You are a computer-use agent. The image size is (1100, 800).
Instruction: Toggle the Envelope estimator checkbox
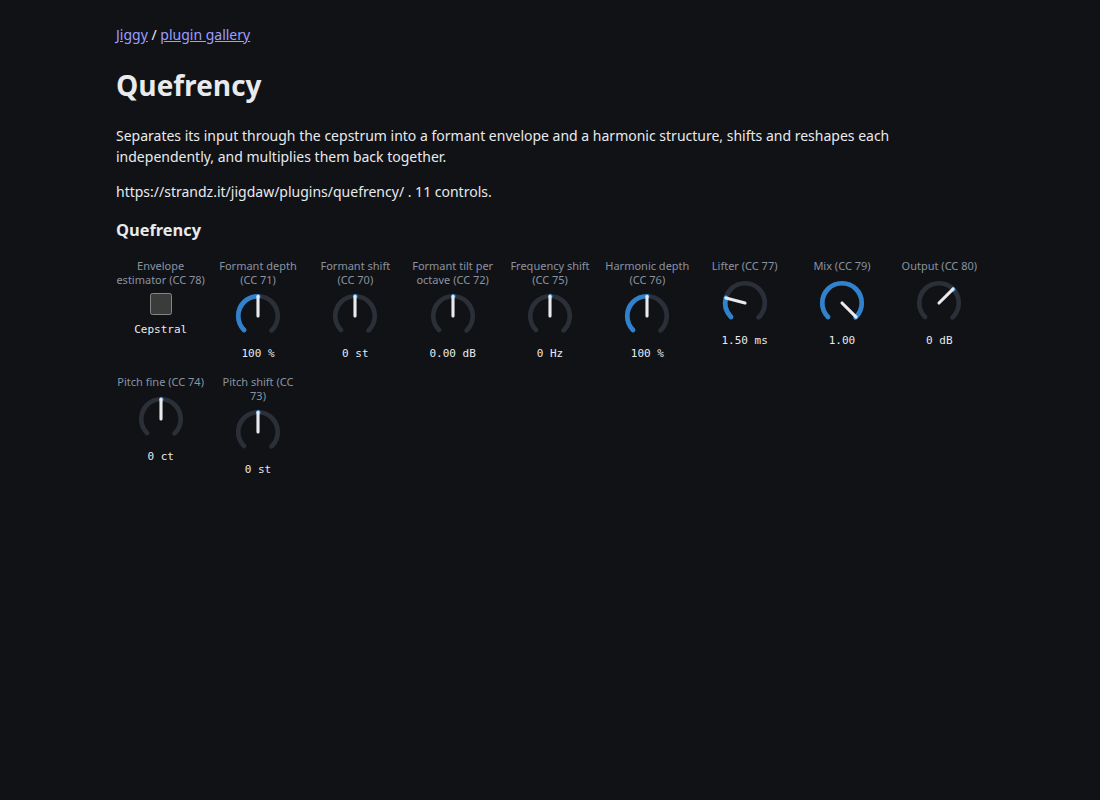(x=161, y=304)
